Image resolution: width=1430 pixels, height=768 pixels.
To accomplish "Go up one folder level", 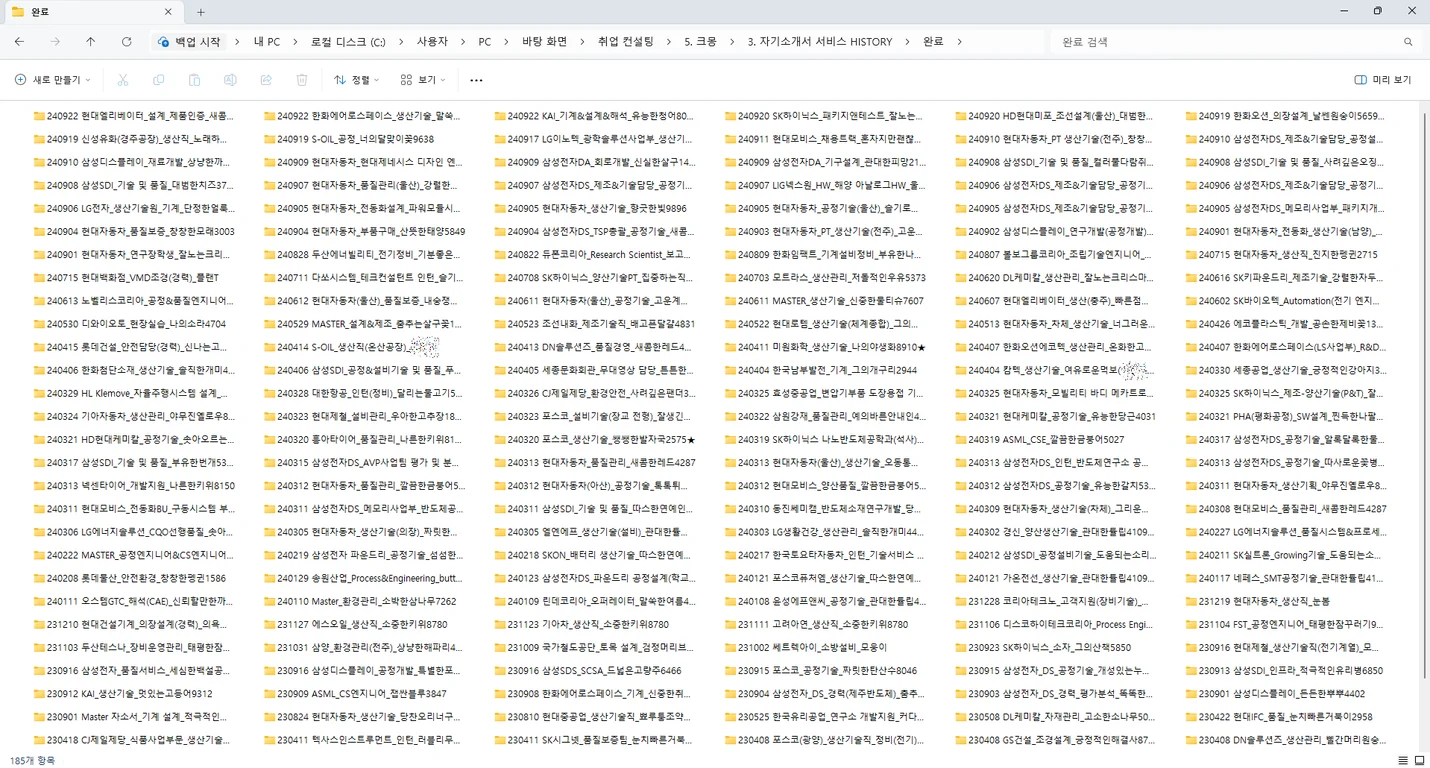I will (90, 42).
